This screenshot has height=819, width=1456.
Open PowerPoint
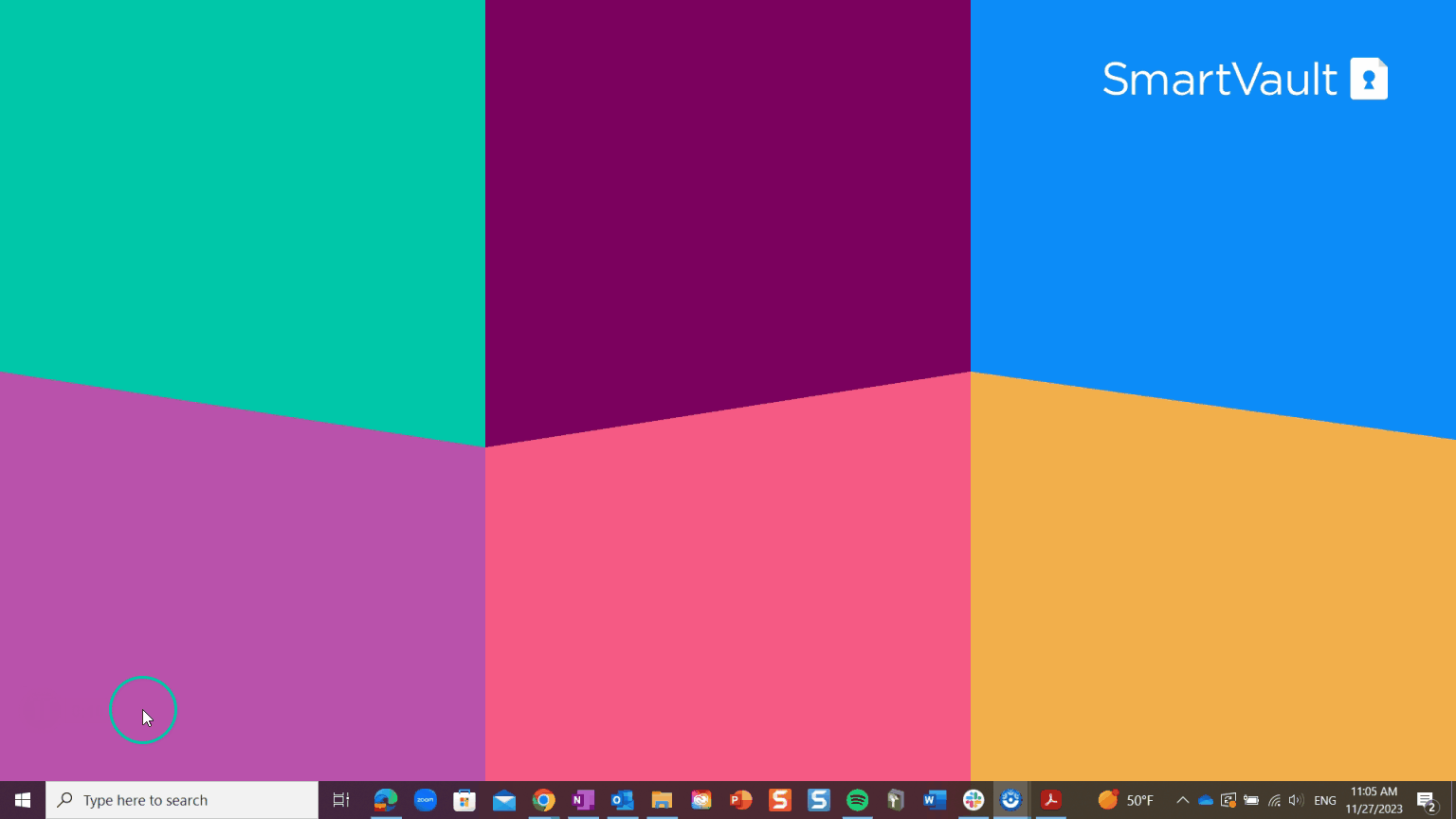point(740,800)
